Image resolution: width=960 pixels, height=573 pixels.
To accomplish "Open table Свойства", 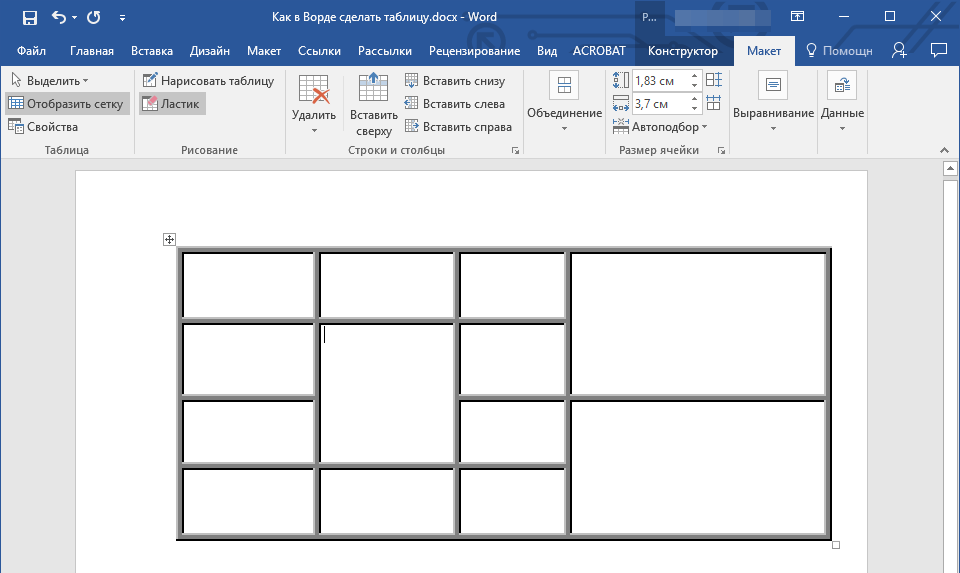I will coord(43,127).
